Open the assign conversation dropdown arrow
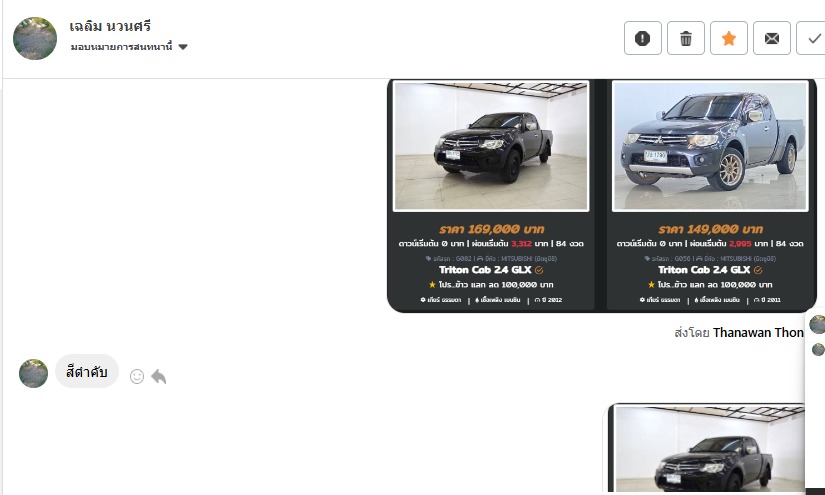Viewport: 825px width, 495px height. pyautogui.click(x=183, y=47)
